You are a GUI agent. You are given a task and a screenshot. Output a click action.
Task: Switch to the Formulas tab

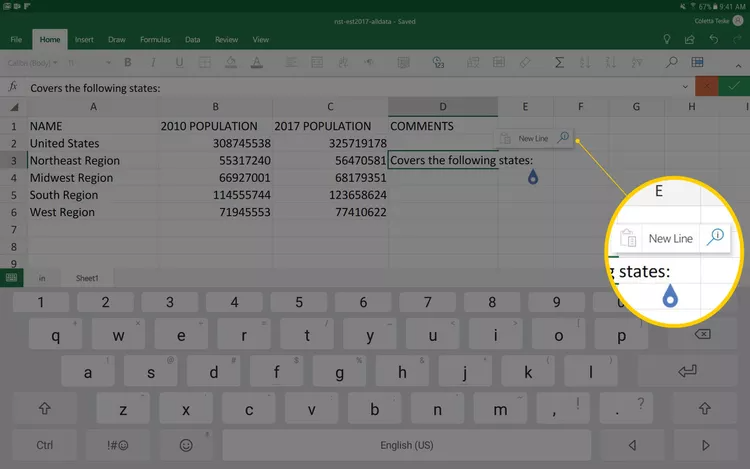(155, 40)
